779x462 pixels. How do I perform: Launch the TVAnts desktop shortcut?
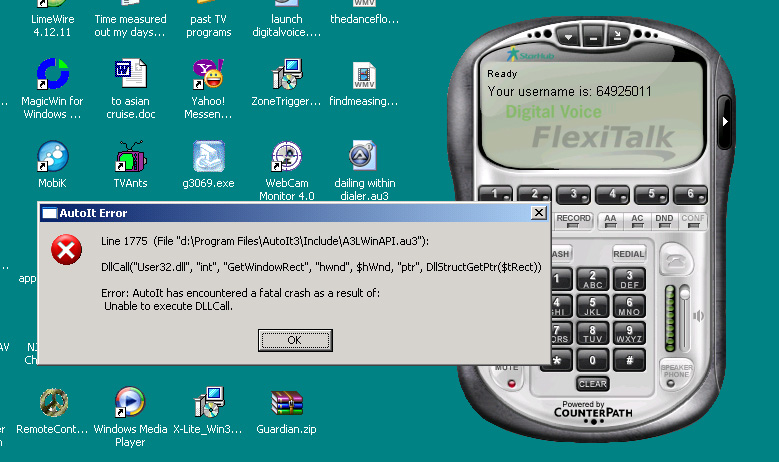[x=130, y=164]
